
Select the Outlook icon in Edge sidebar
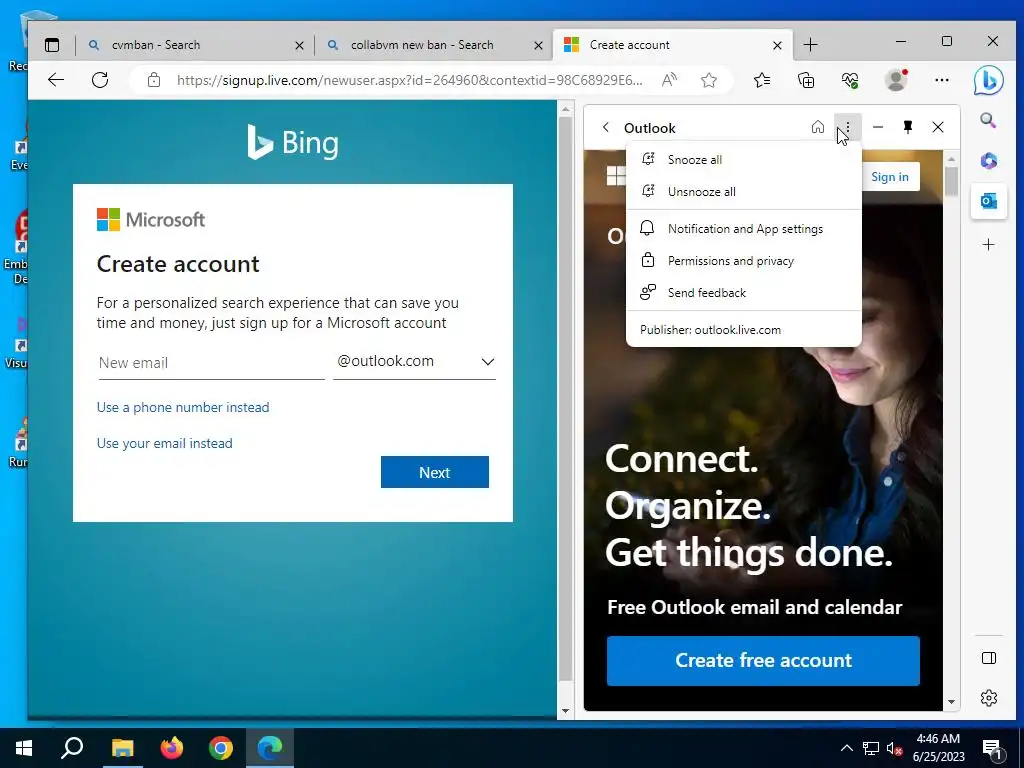988,201
